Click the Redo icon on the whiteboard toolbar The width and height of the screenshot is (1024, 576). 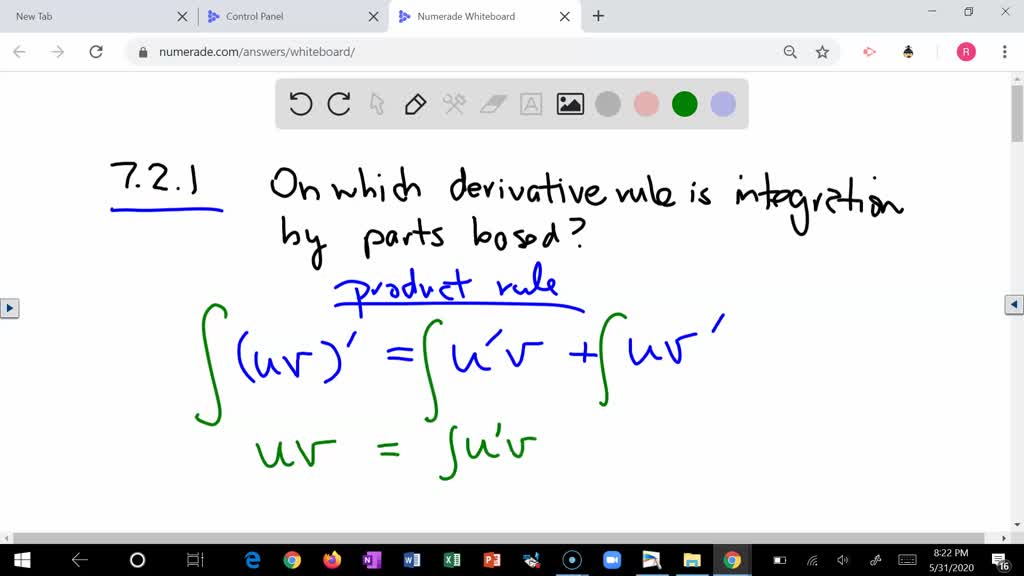[340, 103]
